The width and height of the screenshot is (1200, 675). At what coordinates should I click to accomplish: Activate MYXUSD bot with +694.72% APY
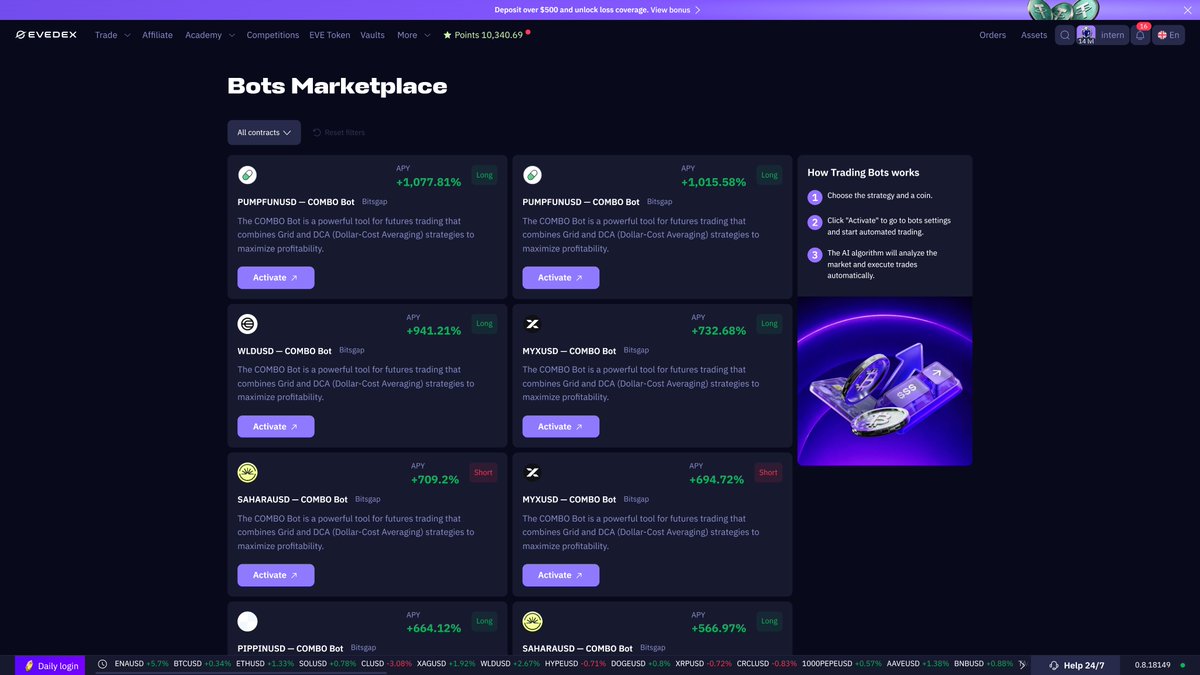(x=561, y=575)
